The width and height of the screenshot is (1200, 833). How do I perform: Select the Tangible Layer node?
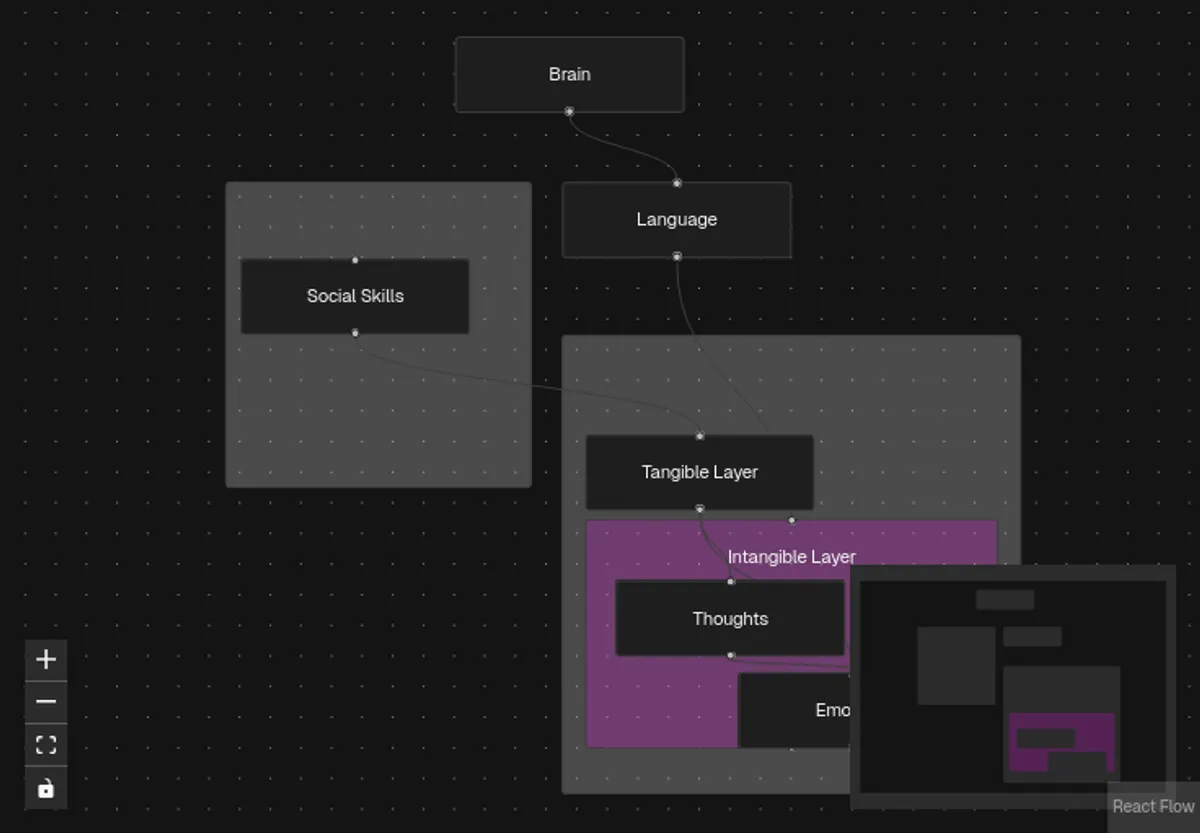[x=699, y=472]
